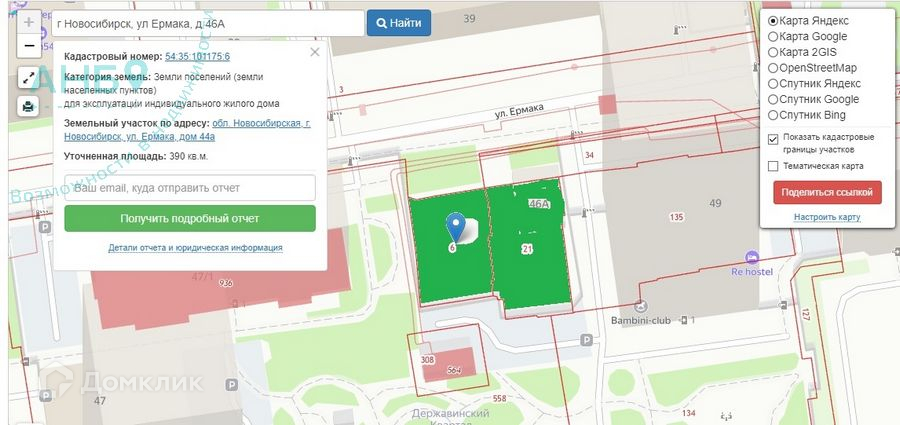This screenshot has width=900, height=425.
Task: Click the Поделиться ссылкой button
Action: pyautogui.click(x=827, y=192)
